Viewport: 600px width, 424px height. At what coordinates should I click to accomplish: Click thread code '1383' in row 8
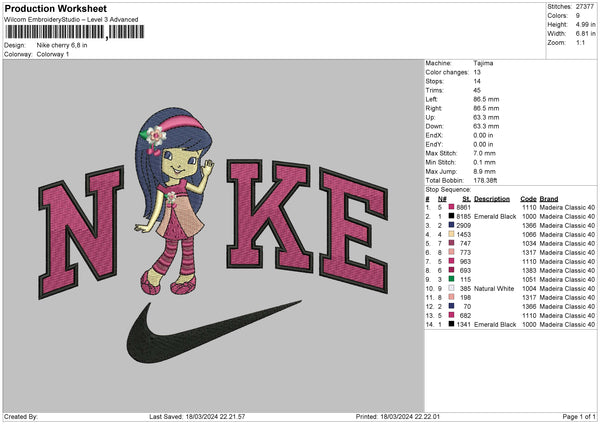coord(529,271)
